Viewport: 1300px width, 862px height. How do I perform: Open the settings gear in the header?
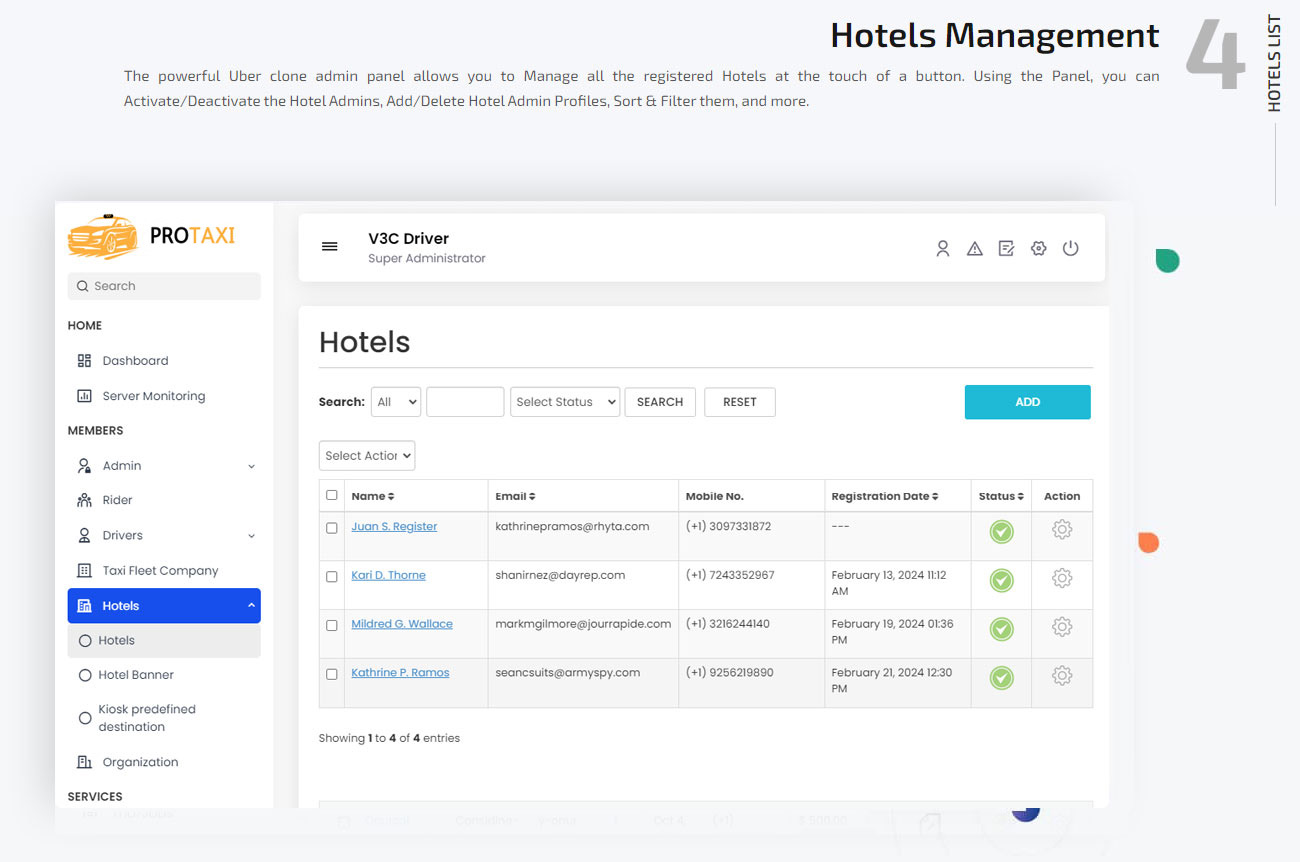click(1038, 248)
